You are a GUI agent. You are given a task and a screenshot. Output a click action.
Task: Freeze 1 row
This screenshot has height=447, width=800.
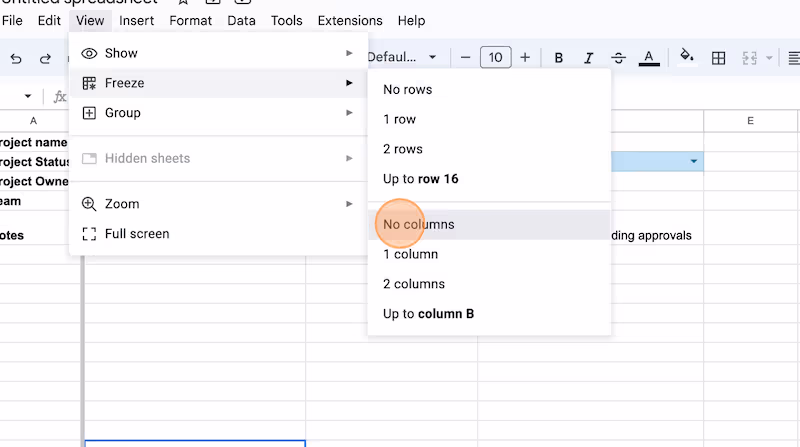coord(489,119)
